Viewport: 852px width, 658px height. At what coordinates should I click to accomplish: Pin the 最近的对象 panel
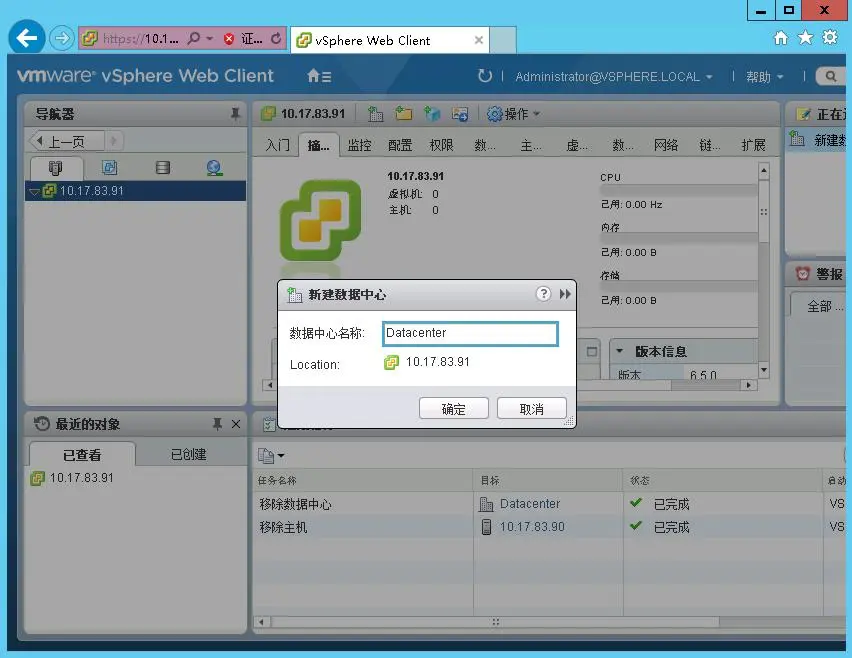coord(217,424)
